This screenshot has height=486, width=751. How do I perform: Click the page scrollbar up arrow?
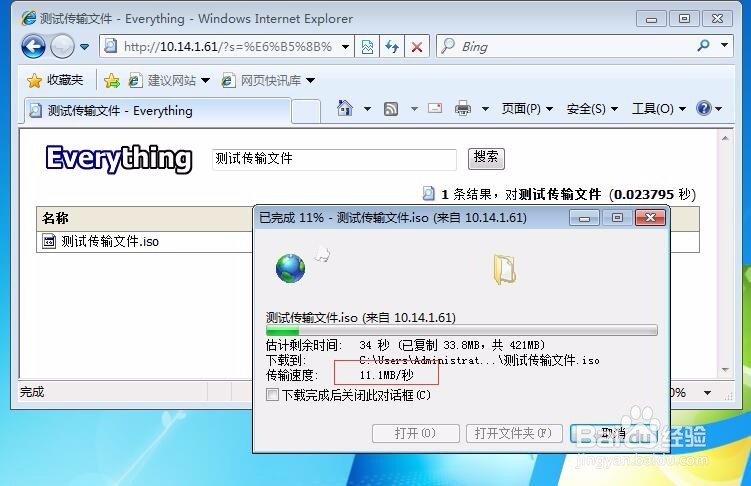coord(725,138)
